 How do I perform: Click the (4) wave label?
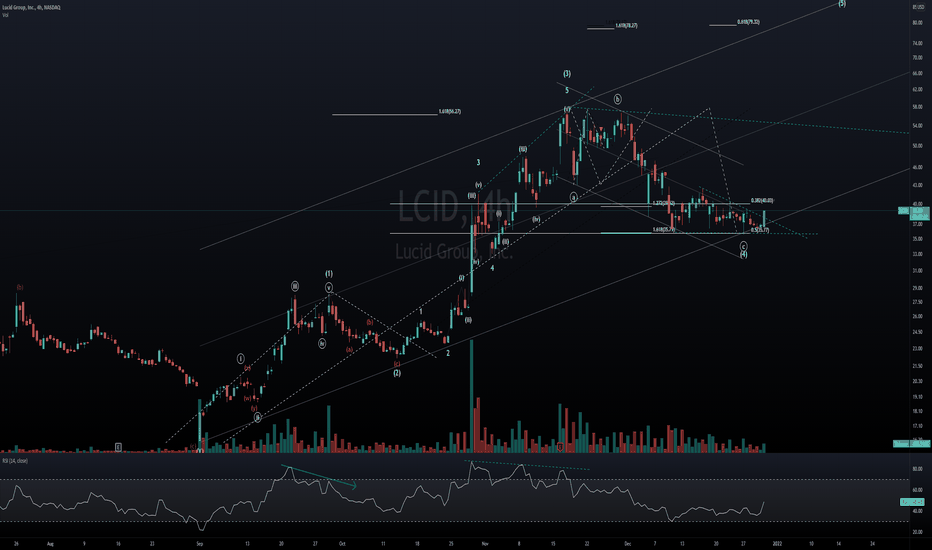tap(744, 254)
